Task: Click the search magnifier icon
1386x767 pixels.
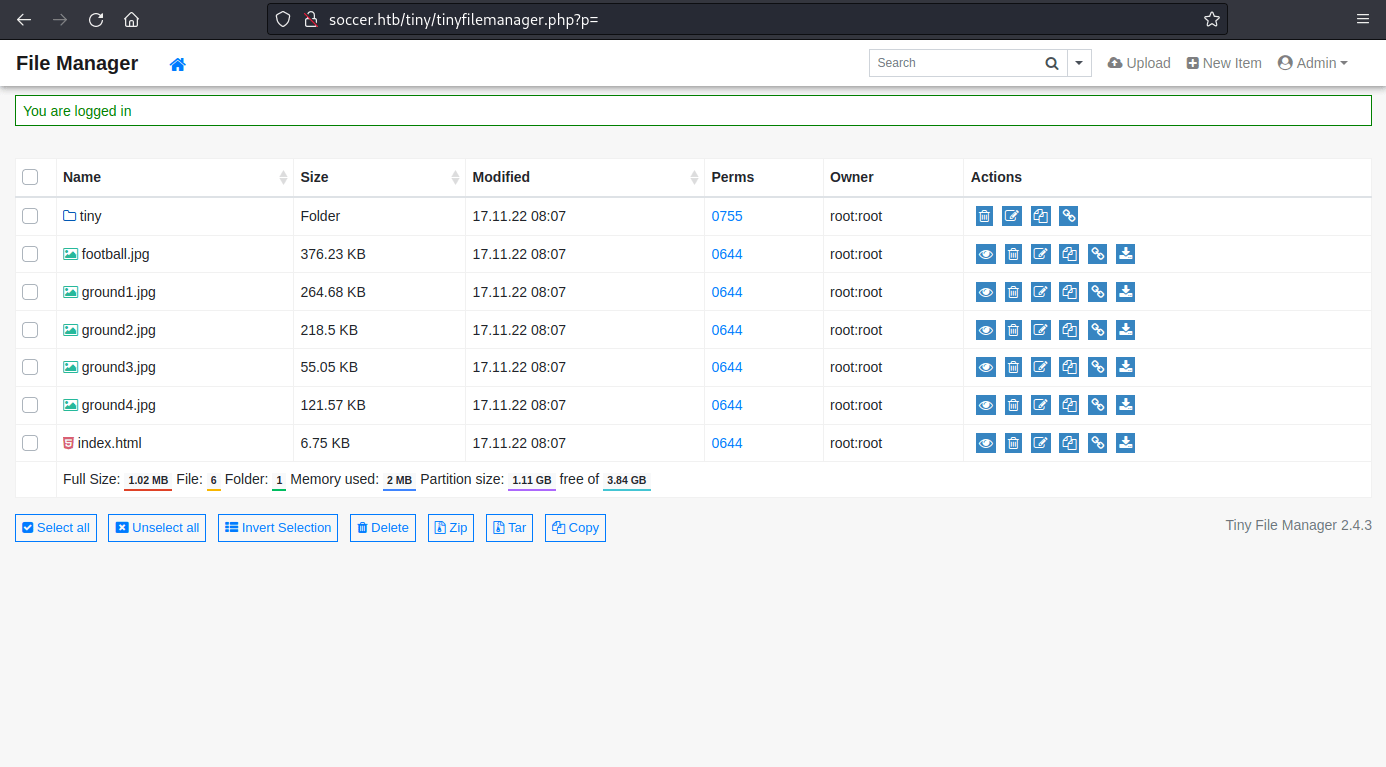Action: [1052, 63]
